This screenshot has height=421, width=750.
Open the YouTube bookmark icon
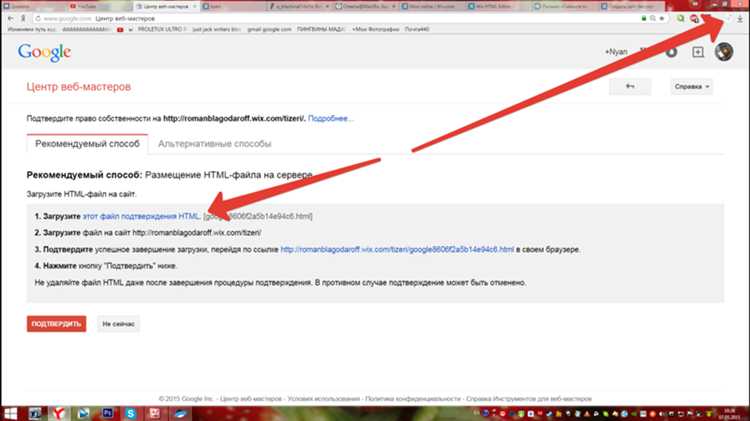coord(120,29)
